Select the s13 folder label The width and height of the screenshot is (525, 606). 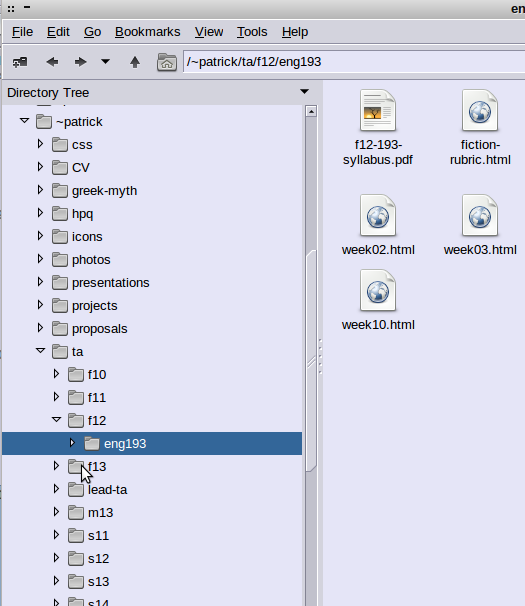click(x=98, y=582)
